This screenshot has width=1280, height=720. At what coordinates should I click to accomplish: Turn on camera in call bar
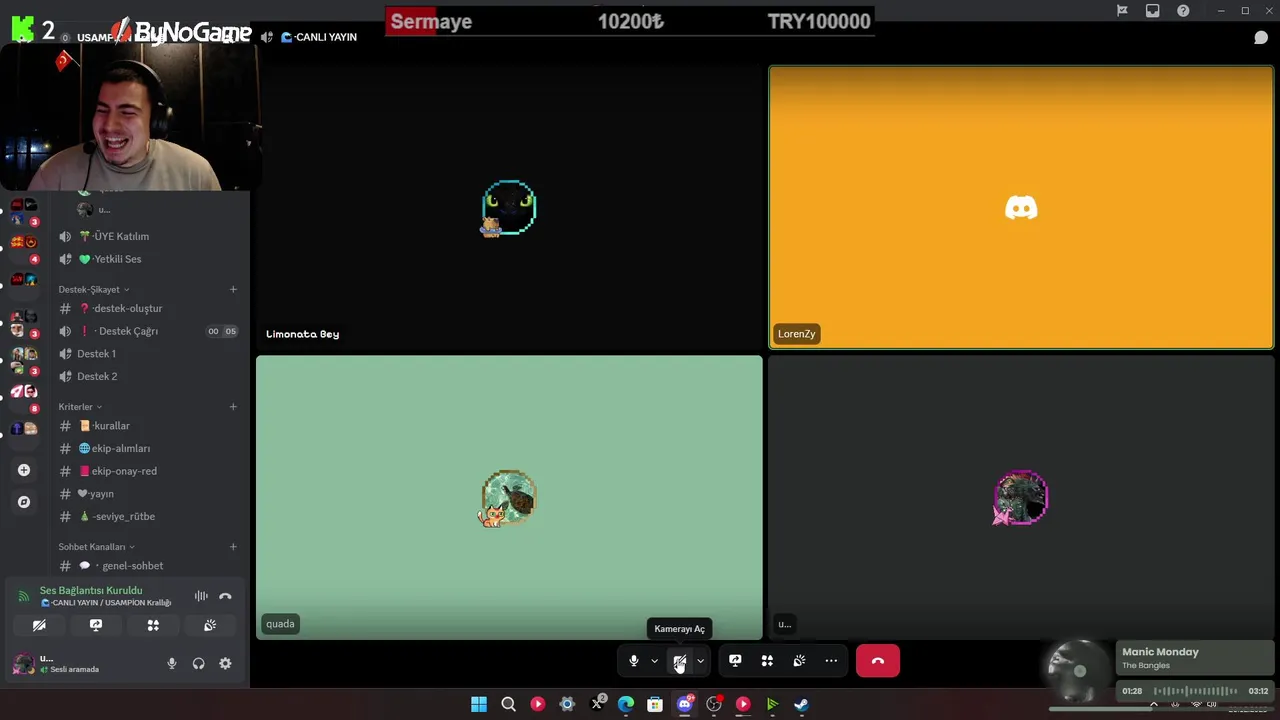click(x=680, y=661)
